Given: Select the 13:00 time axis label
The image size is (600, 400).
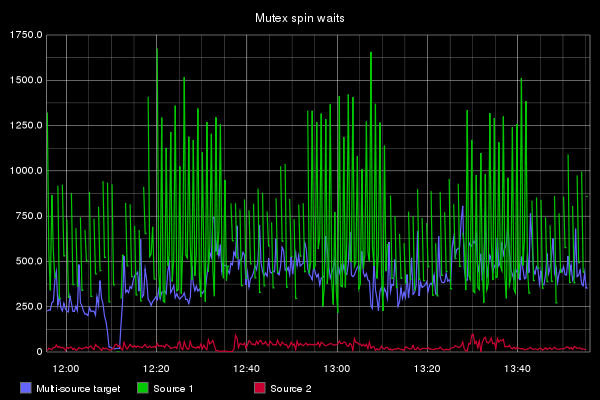Looking at the screenshot, I should click(338, 368).
